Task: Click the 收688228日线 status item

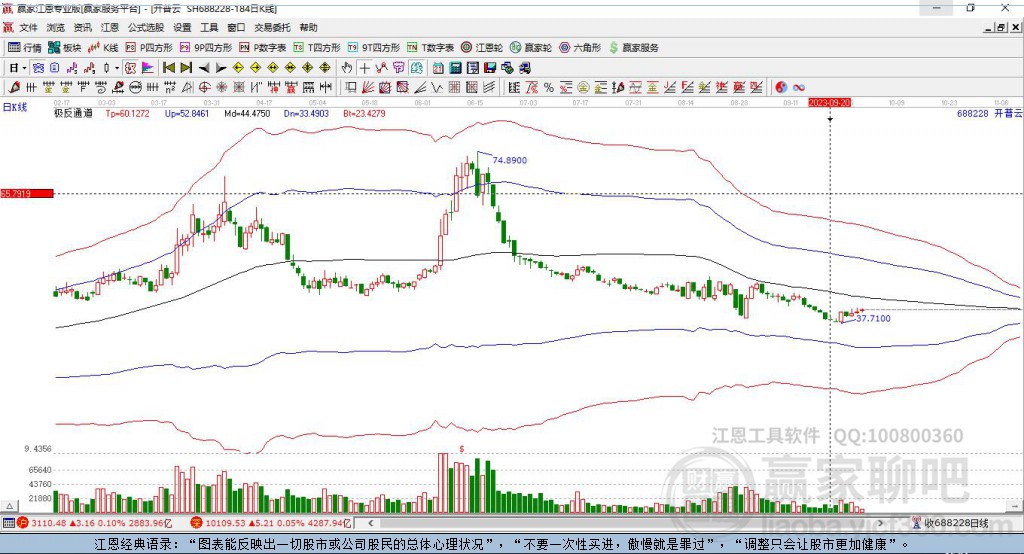Action: point(951,523)
